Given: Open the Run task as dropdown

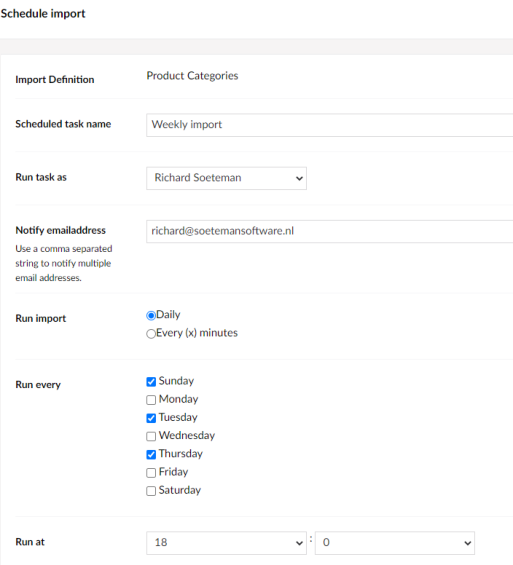Looking at the screenshot, I should [x=226, y=178].
